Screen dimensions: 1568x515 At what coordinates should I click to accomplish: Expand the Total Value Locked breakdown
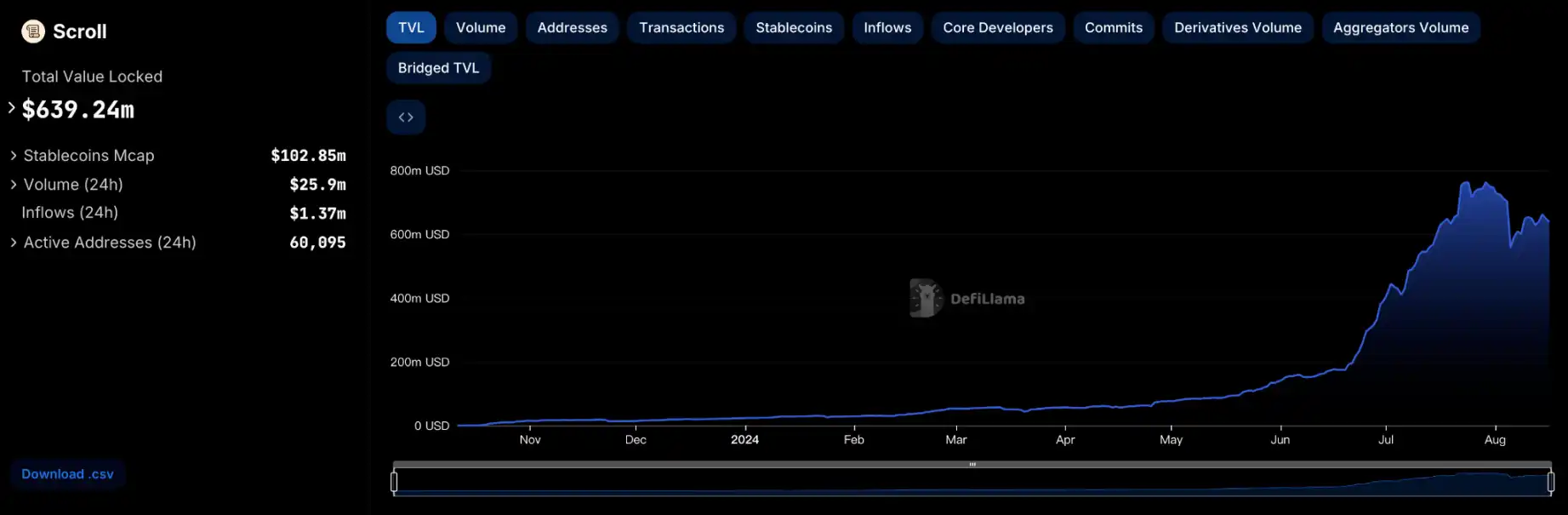(12, 108)
